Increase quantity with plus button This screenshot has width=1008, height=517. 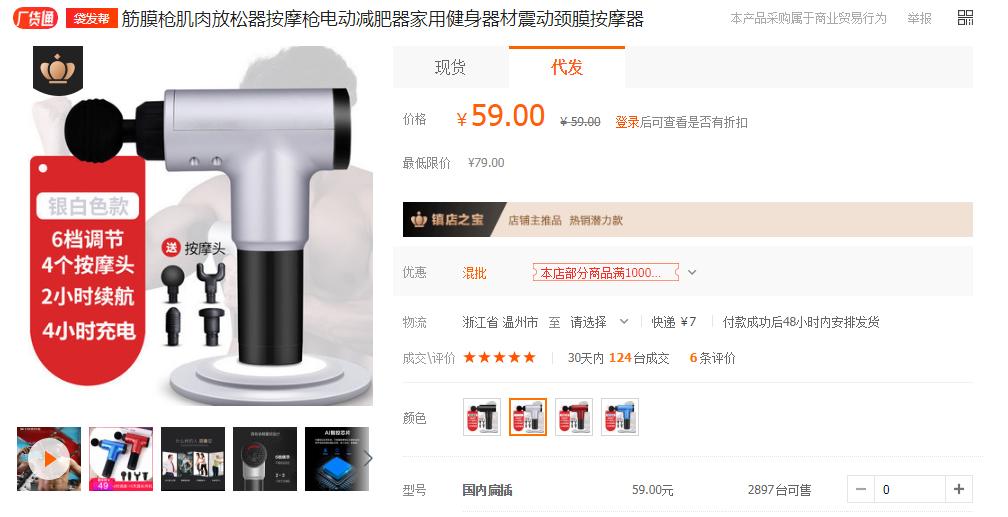958,489
